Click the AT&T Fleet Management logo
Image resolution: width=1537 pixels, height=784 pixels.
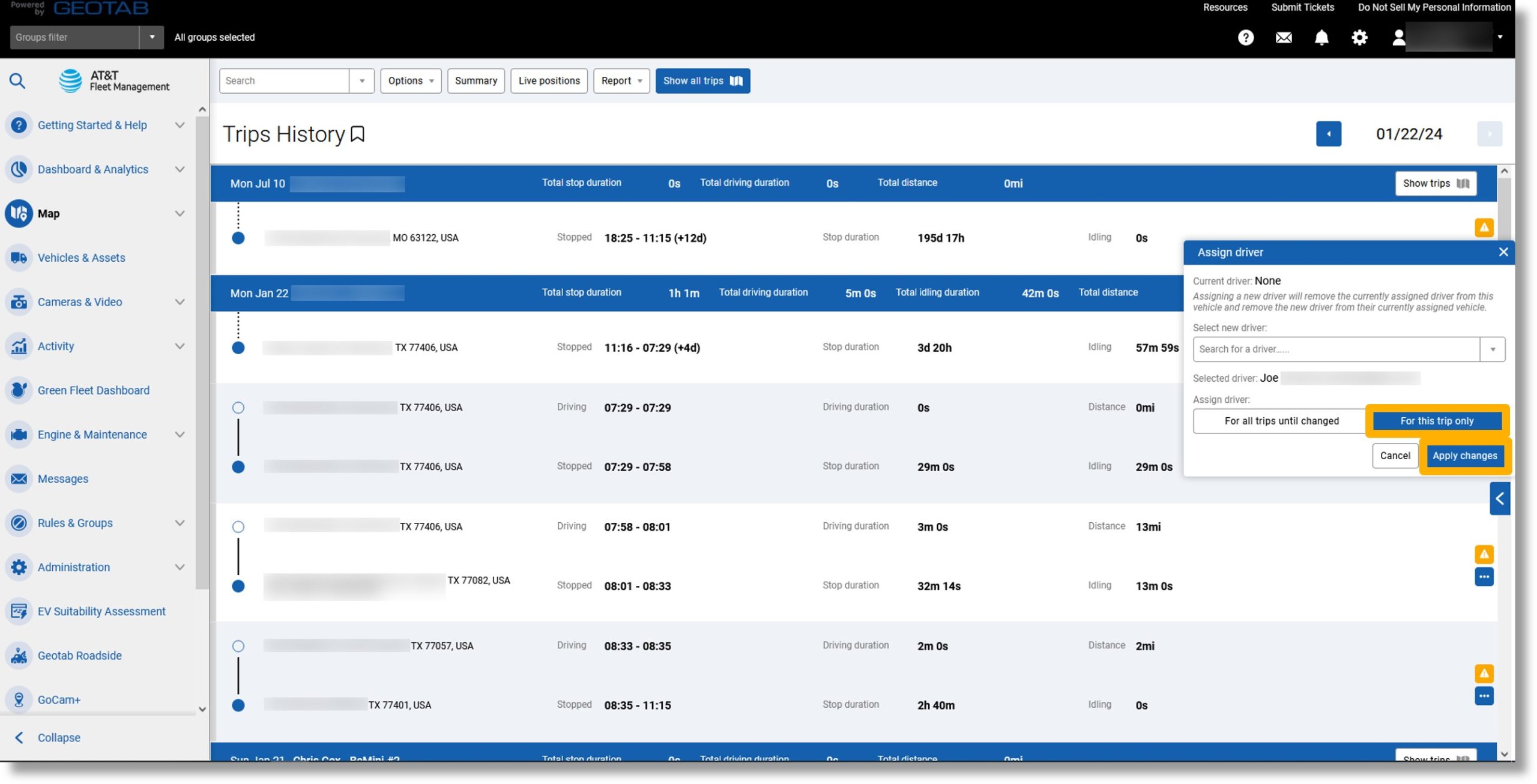(x=114, y=80)
